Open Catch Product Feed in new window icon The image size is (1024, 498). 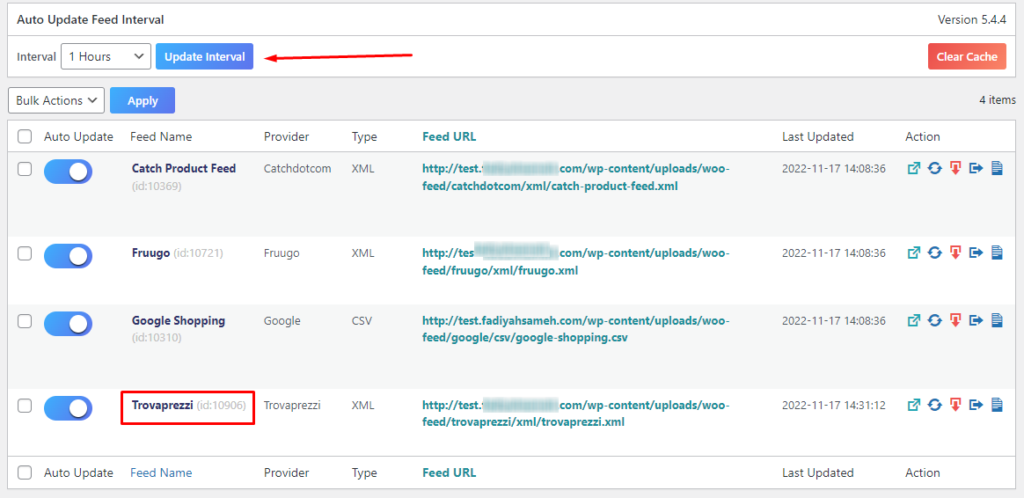point(914,168)
